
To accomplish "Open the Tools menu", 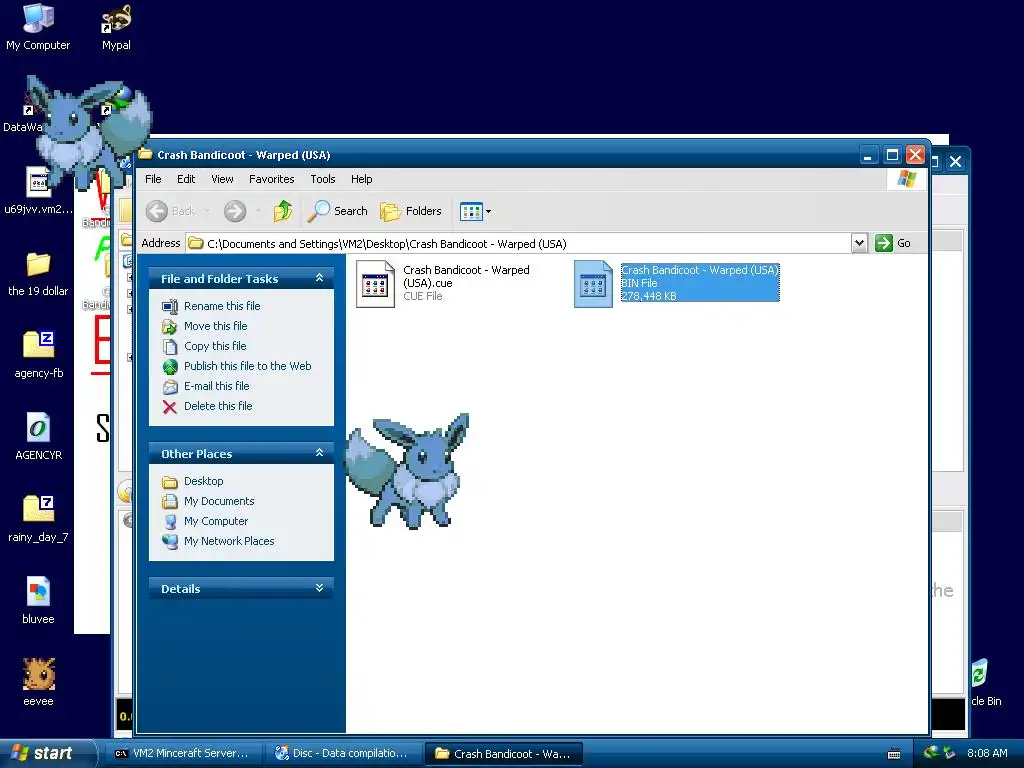I will [x=323, y=179].
